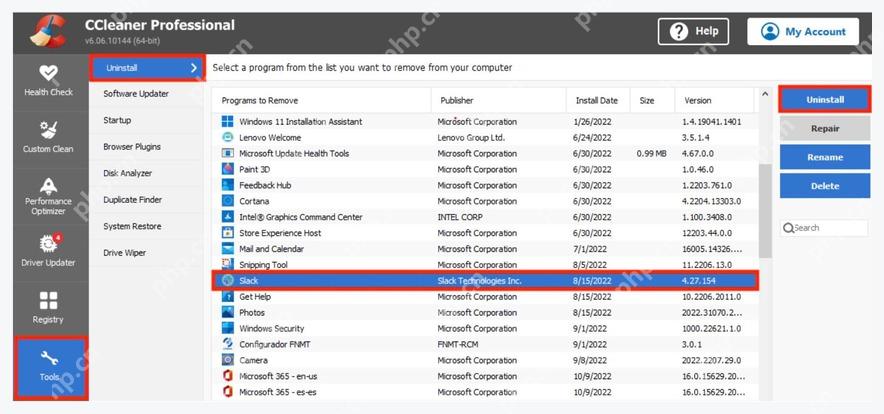884x414 pixels.
Task: Click the FNMT-RCM publisher cell
Action: click(457, 344)
